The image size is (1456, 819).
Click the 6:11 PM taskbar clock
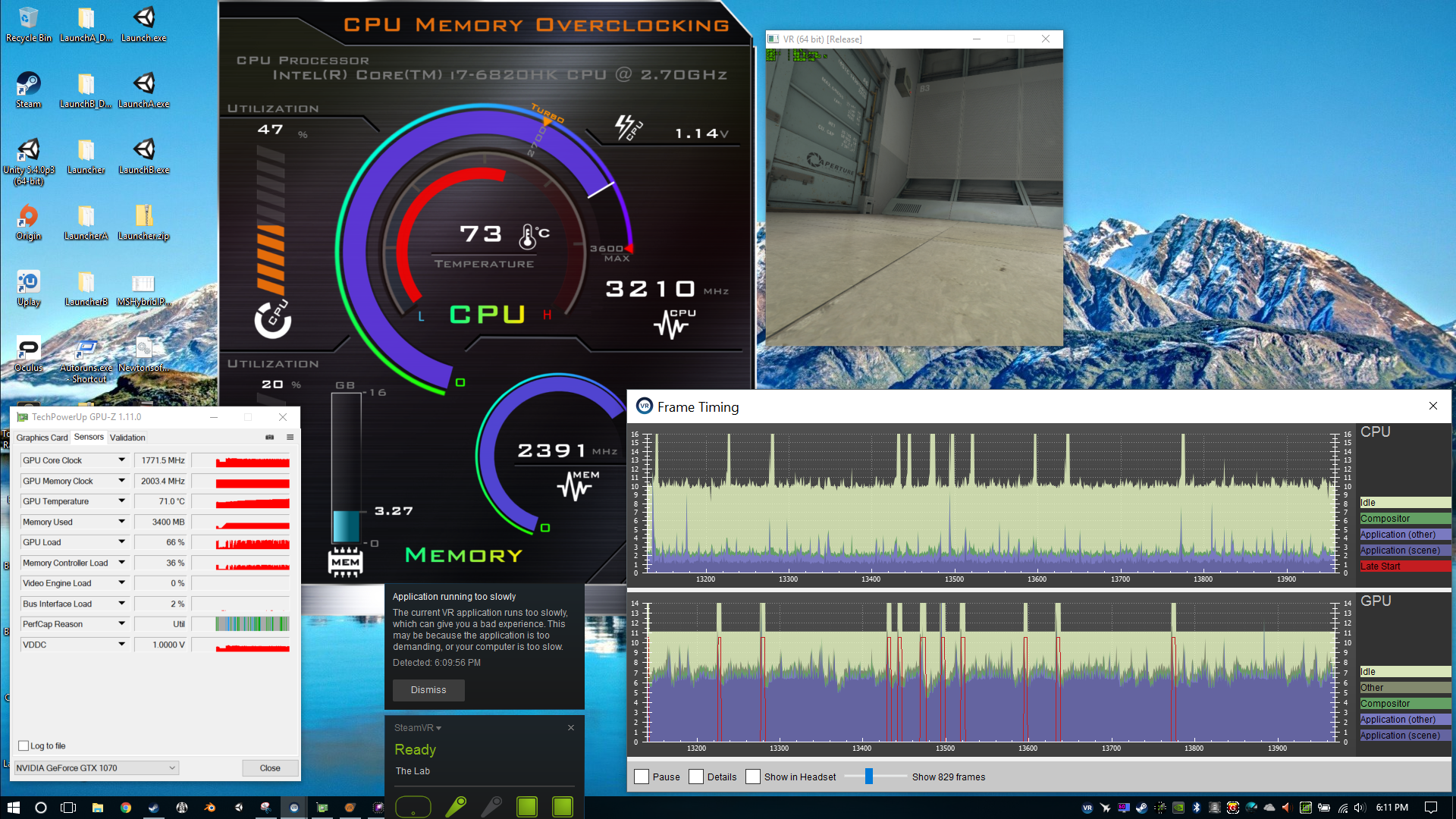click(1392, 808)
